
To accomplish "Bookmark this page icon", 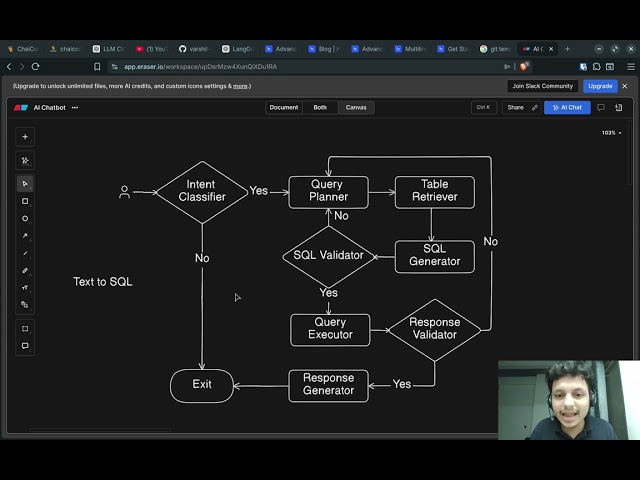I will click(x=97, y=67).
